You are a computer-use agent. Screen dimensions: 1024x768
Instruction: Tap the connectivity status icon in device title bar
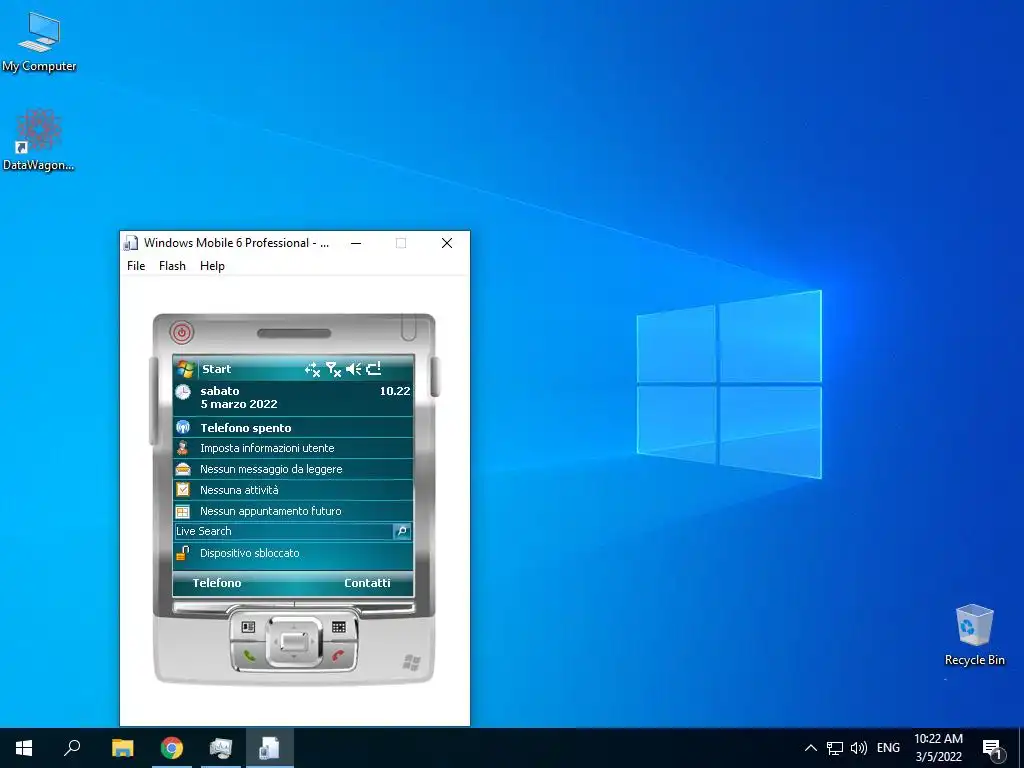click(312, 370)
